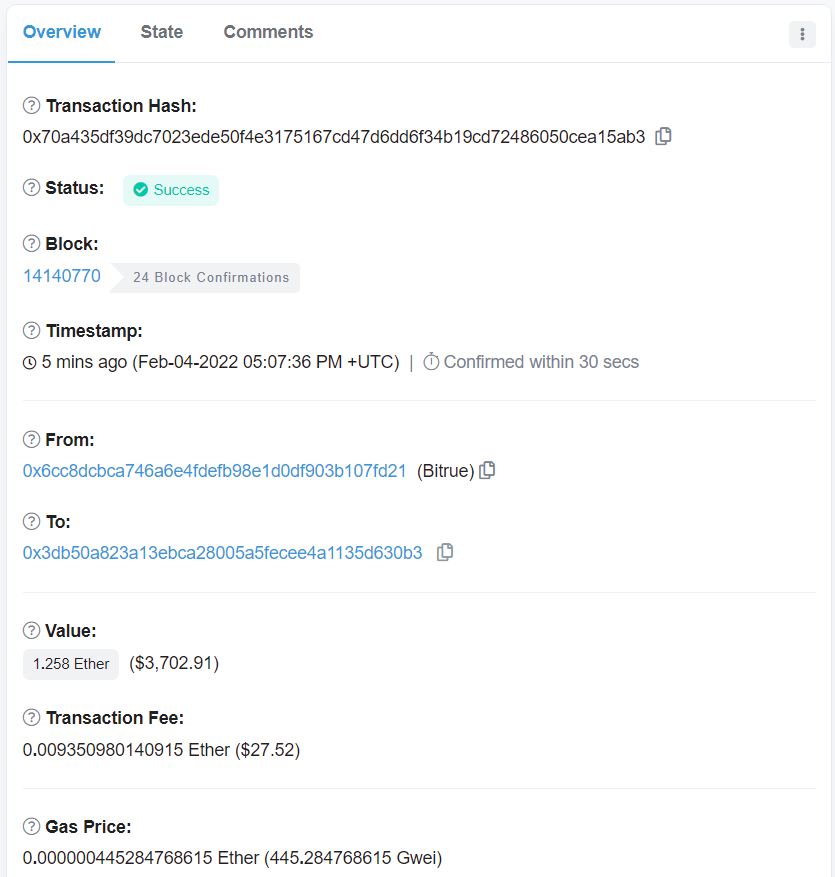
Task: Show help for Block field
Action: [31, 243]
